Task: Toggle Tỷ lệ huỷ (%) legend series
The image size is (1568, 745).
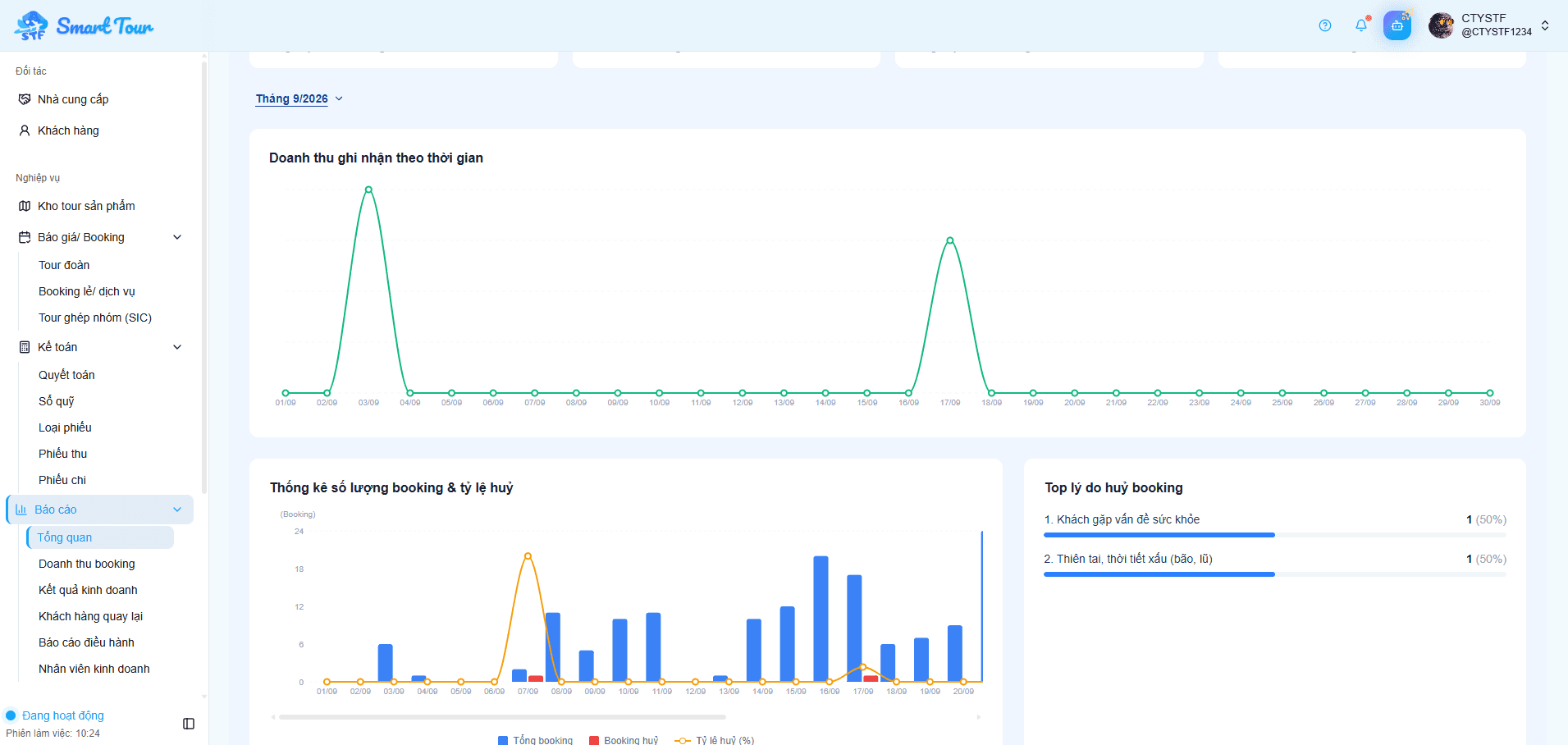Action: [x=714, y=740]
